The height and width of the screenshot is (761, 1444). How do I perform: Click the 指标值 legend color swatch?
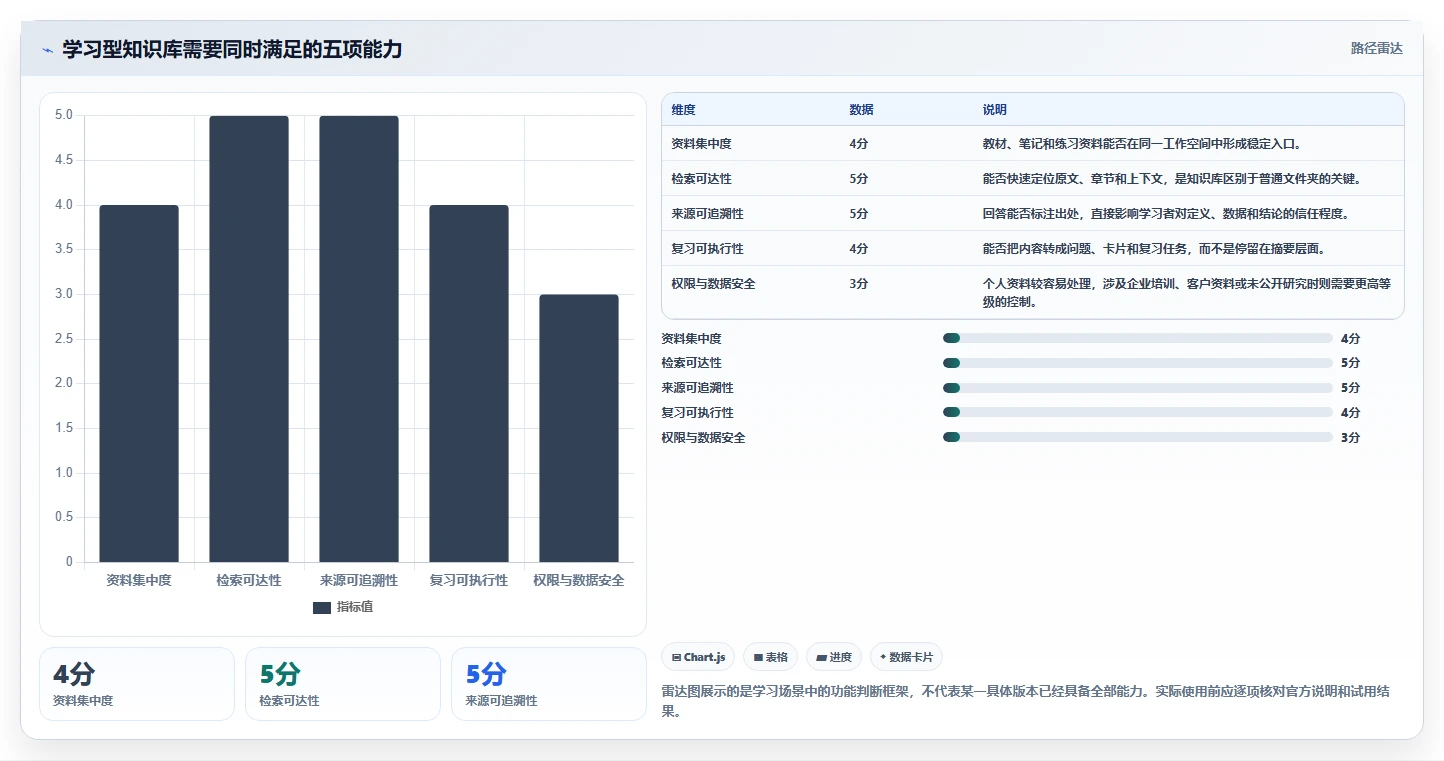(x=321, y=608)
